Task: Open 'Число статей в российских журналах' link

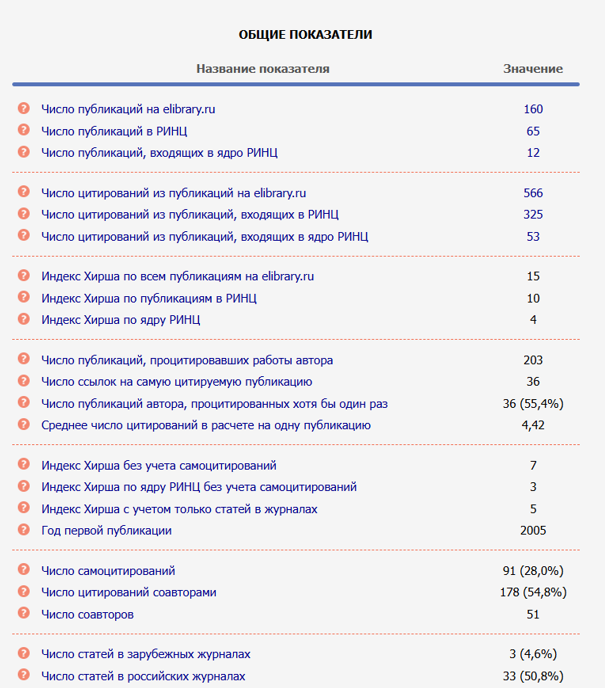Action: [x=143, y=676]
